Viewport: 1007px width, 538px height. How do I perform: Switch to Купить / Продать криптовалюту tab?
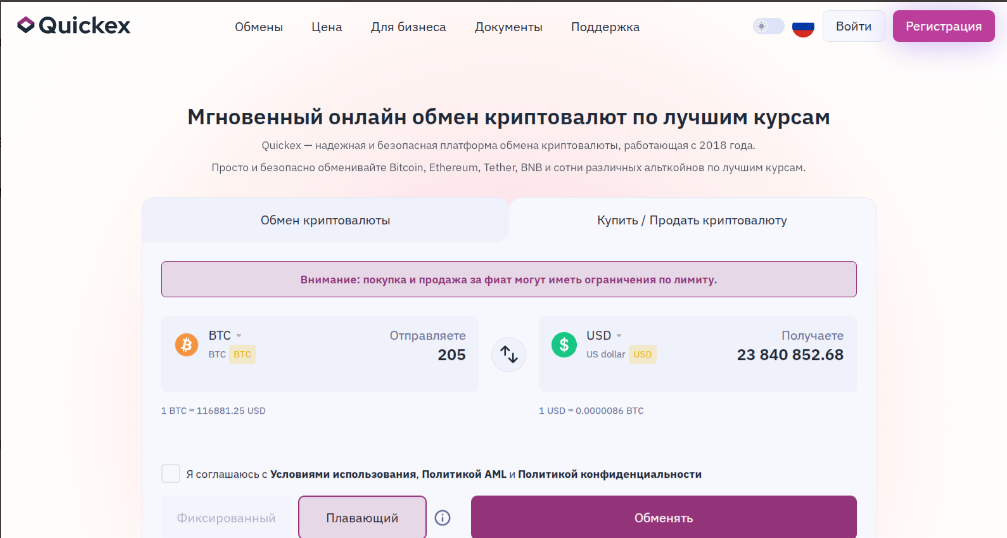tap(692, 220)
